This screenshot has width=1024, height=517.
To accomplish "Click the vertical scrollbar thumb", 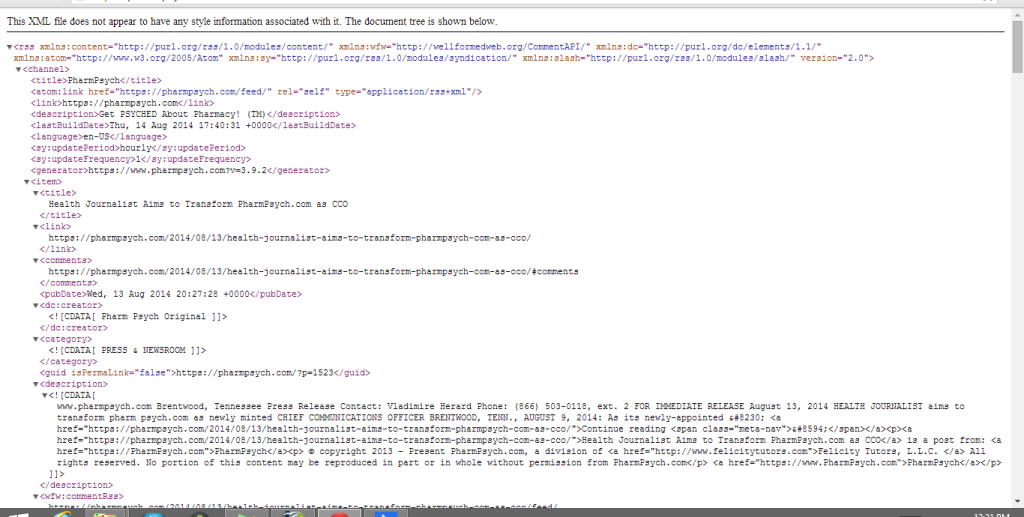I will pyautogui.click(x=1017, y=46).
